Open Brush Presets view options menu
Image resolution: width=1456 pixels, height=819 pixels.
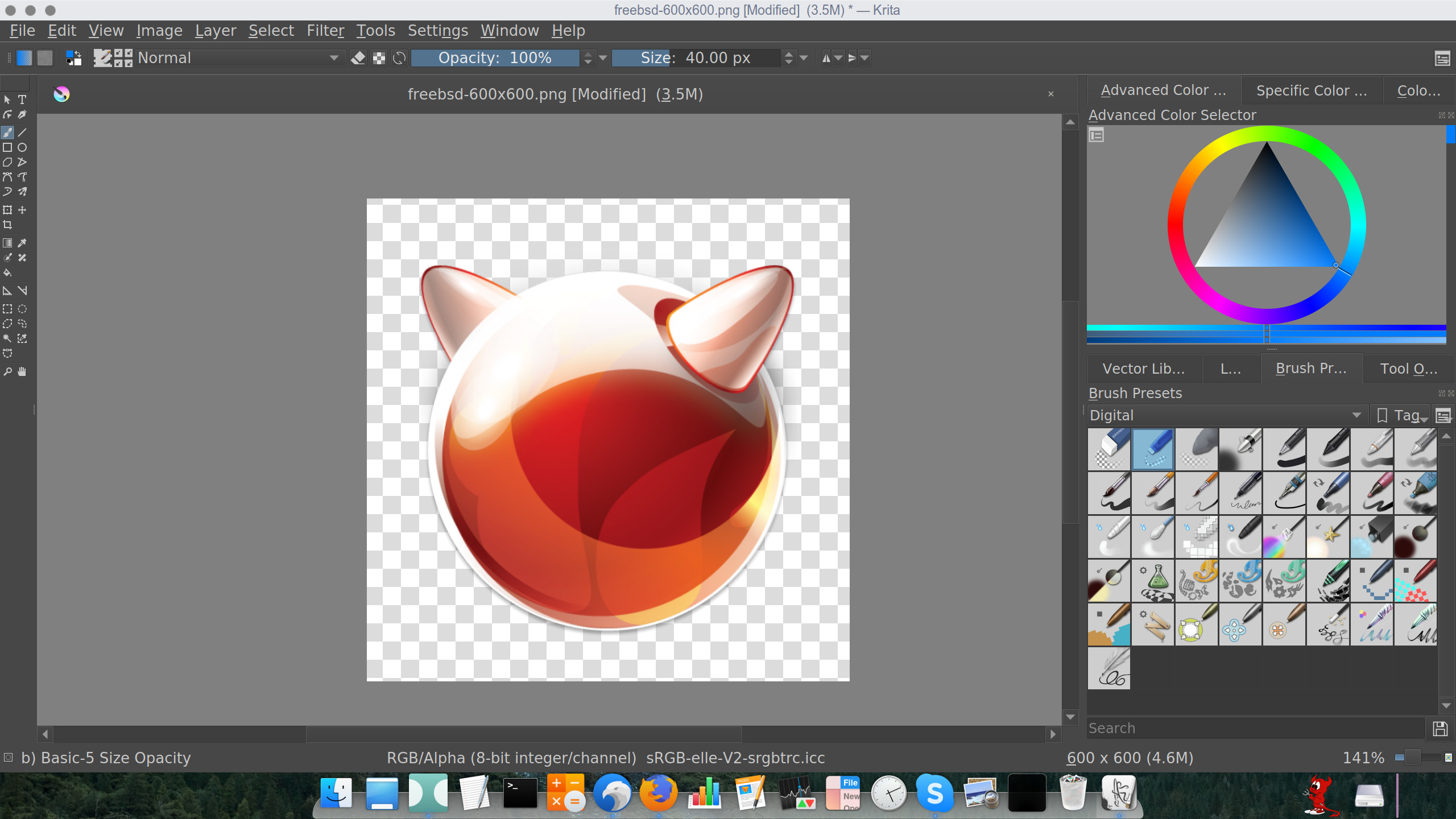1443,416
